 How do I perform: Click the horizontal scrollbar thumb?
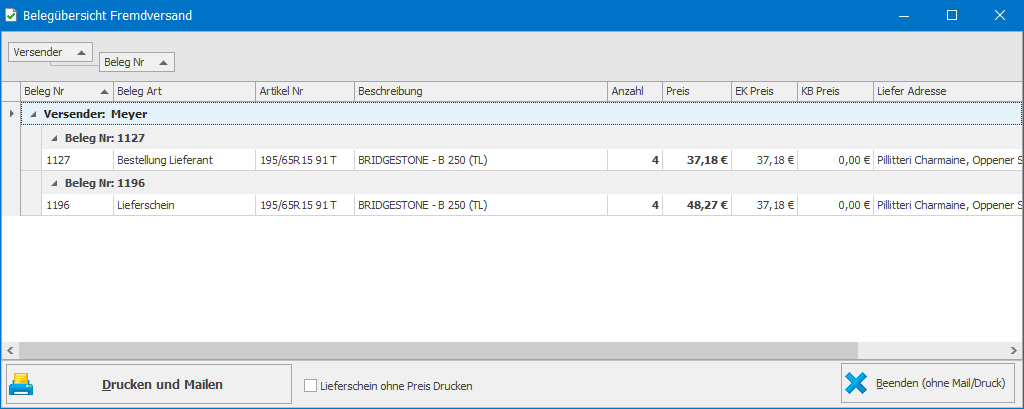point(430,351)
